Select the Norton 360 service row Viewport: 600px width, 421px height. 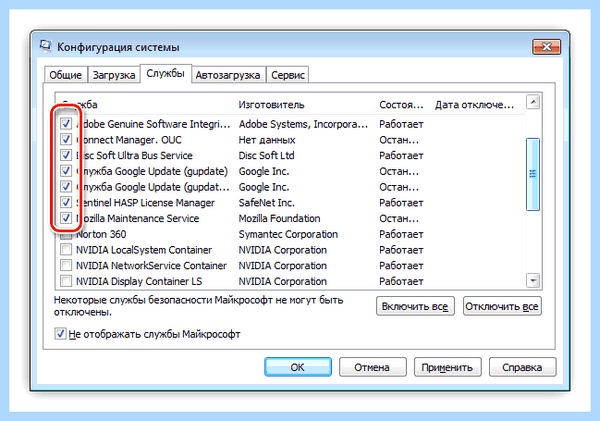pyautogui.click(x=291, y=234)
